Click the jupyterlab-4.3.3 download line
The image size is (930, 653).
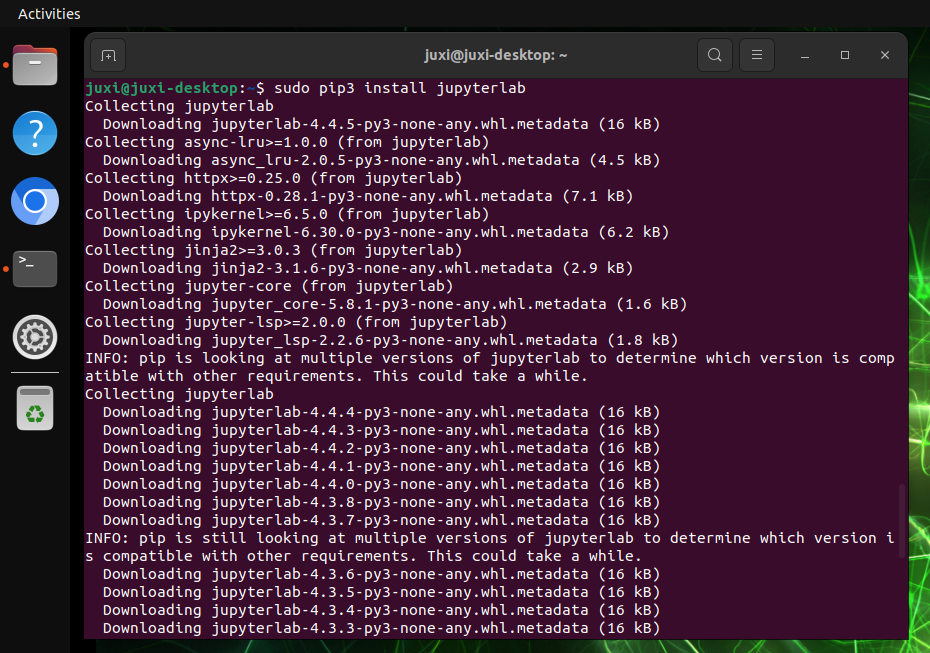381,628
